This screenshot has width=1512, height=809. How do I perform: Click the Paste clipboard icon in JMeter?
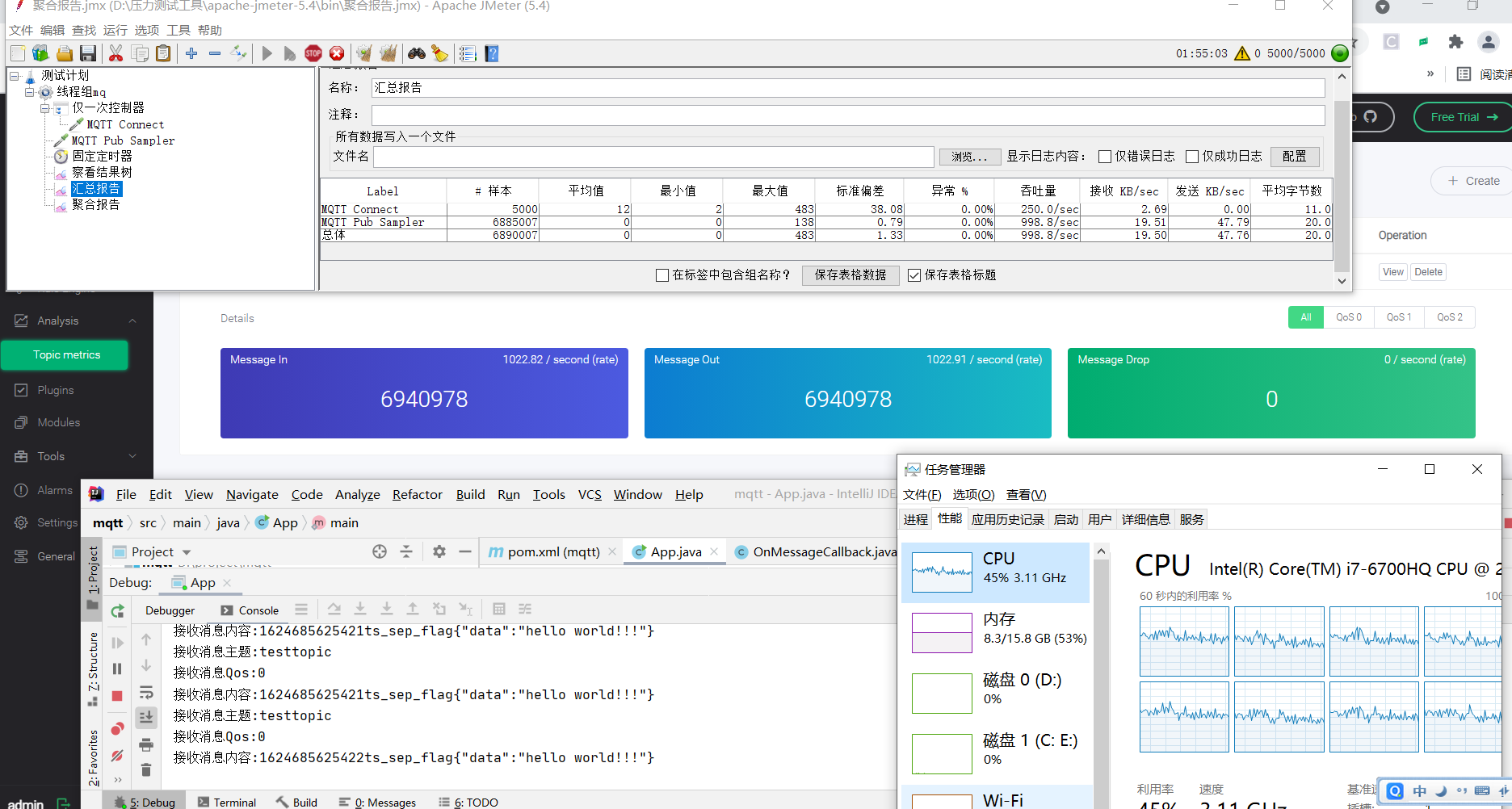click(x=163, y=53)
